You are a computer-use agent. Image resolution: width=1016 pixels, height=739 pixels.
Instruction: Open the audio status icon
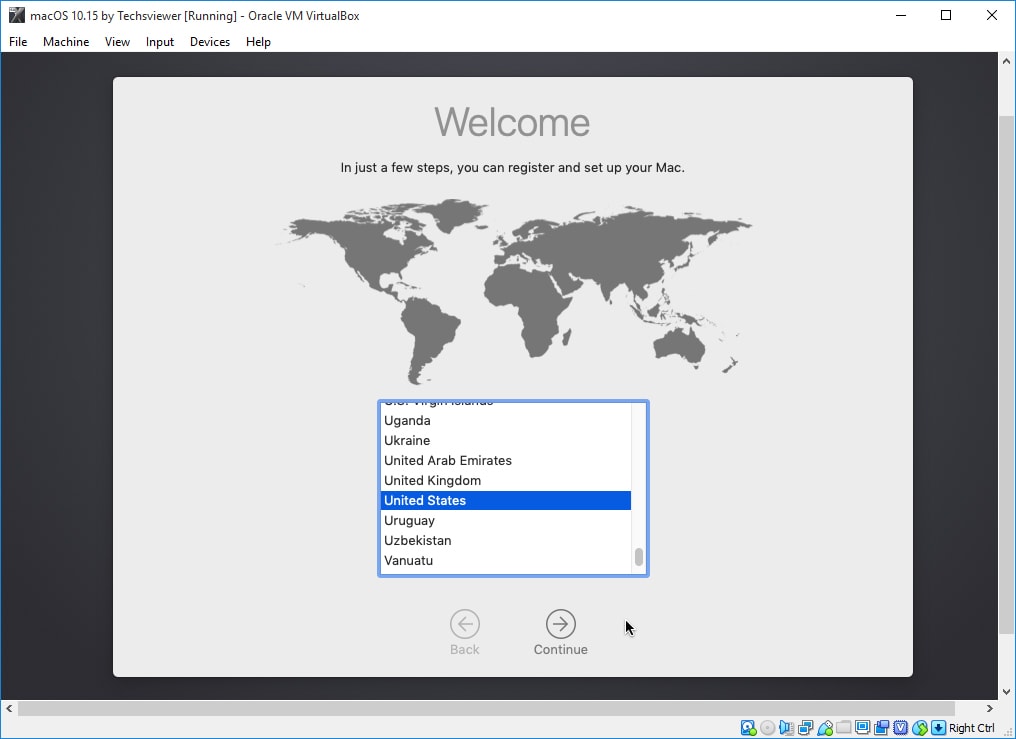788,727
